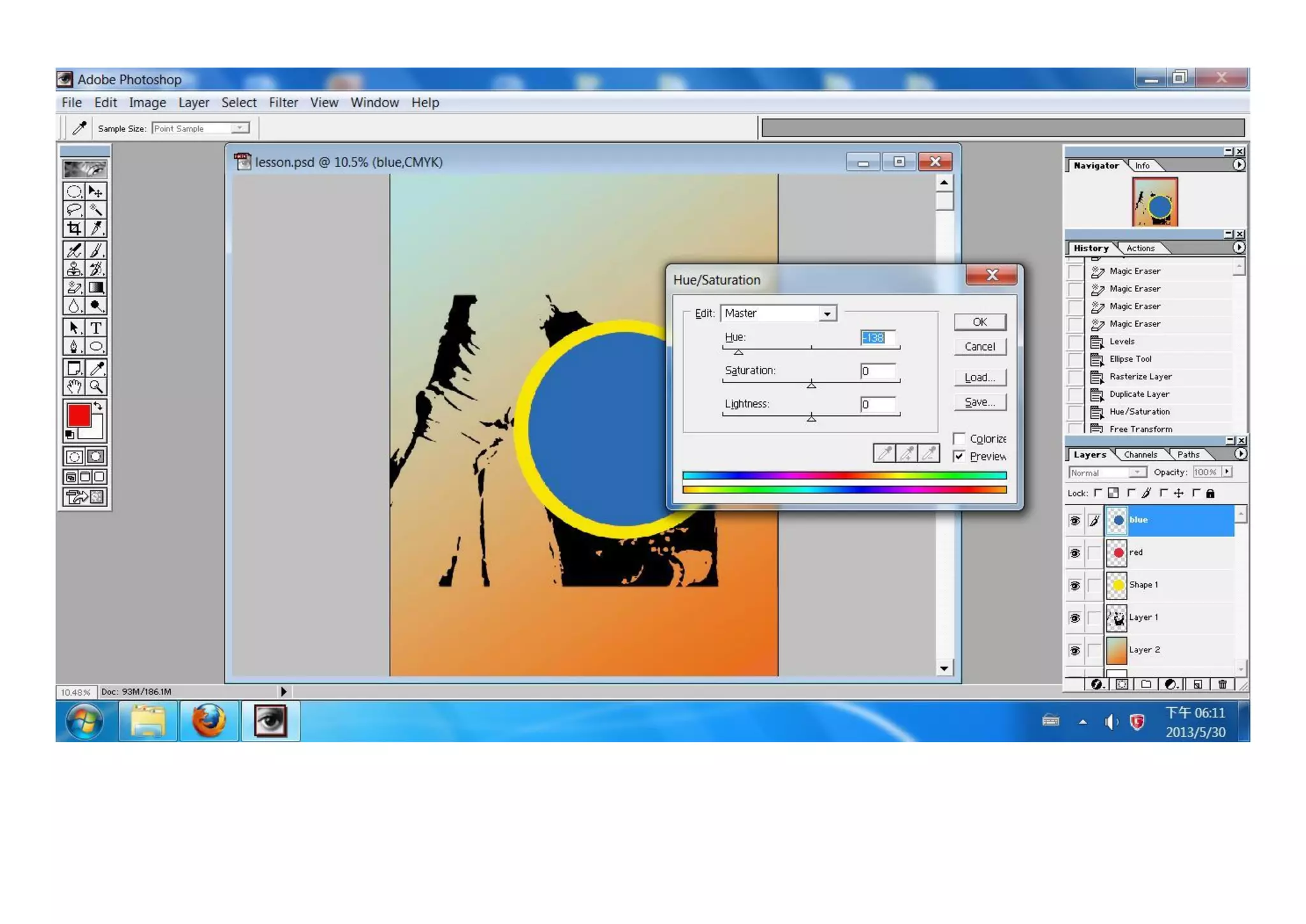Image resolution: width=1306 pixels, height=924 pixels.
Task: Jump to ImageReady
Action: coord(84,497)
